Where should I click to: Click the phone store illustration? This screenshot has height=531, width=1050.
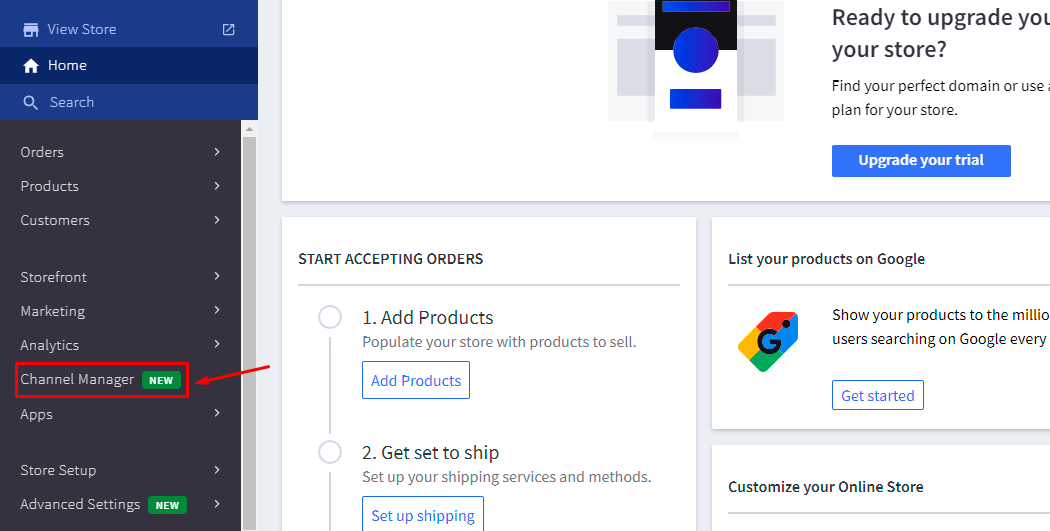[x=696, y=65]
